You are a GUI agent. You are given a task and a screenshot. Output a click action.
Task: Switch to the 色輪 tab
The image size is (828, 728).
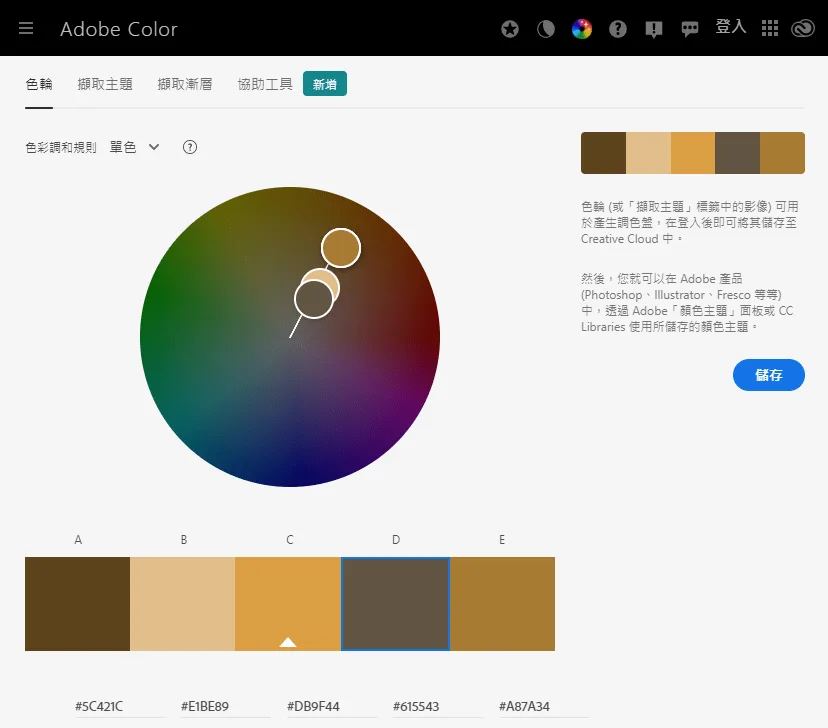point(39,84)
